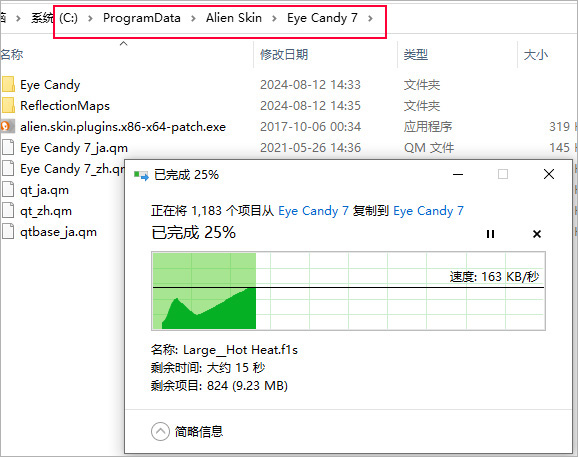Select the qtbase_ja.qm file icon
Image resolution: width=578 pixels, height=457 pixels.
[8, 231]
